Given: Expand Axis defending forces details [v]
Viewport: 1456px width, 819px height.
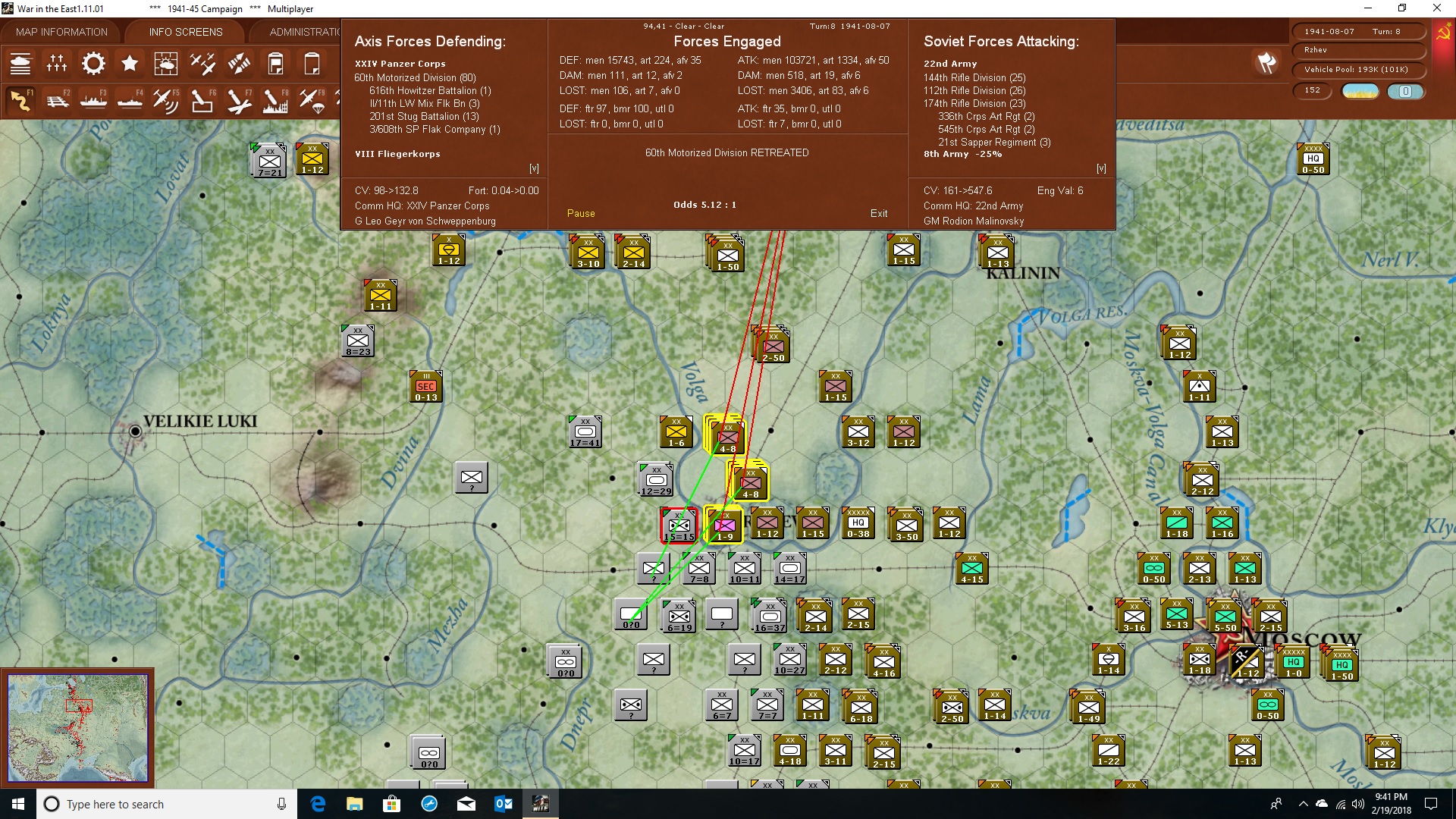Looking at the screenshot, I should pos(534,168).
